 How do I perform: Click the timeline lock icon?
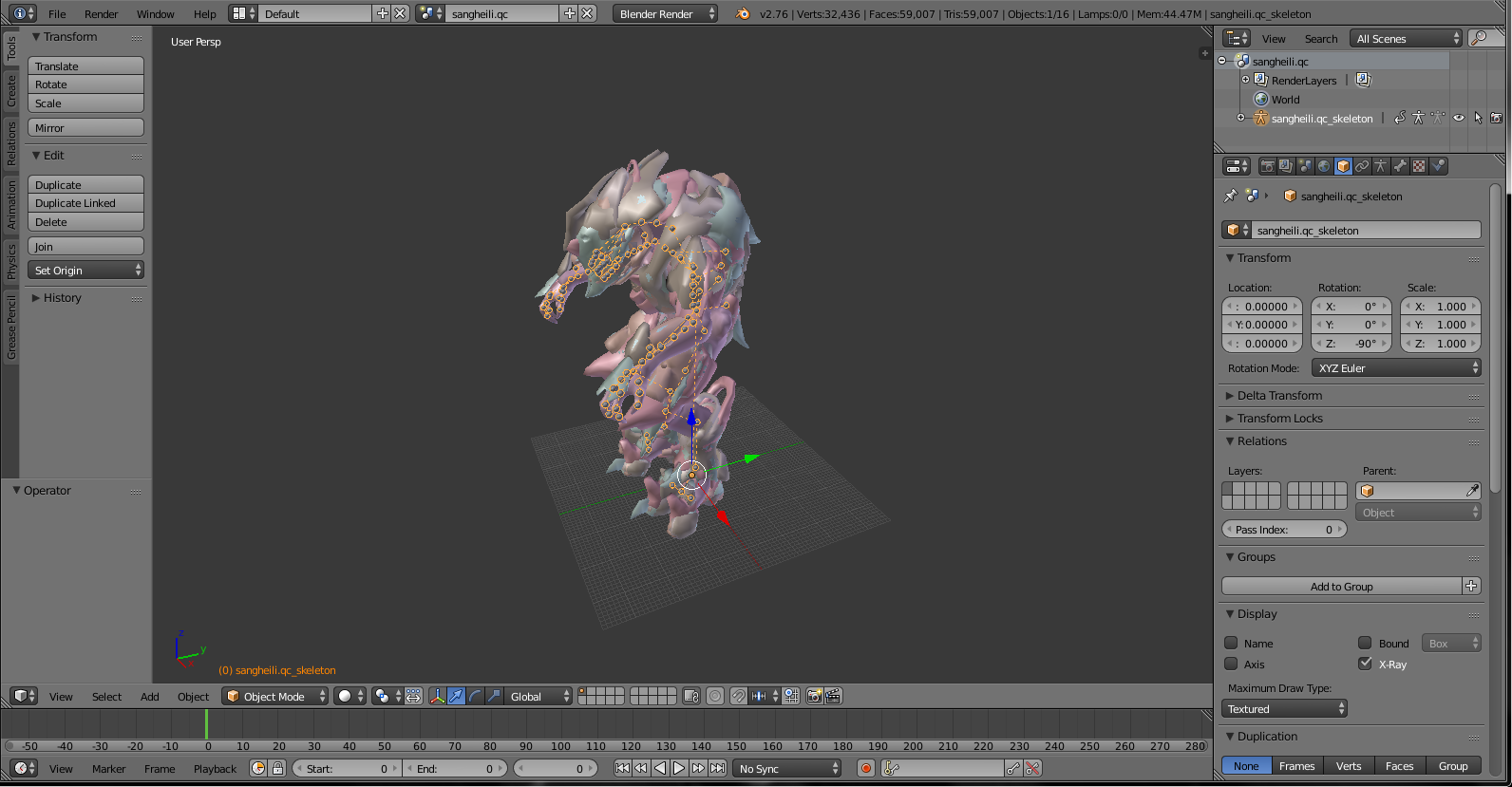pyautogui.click(x=277, y=768)
